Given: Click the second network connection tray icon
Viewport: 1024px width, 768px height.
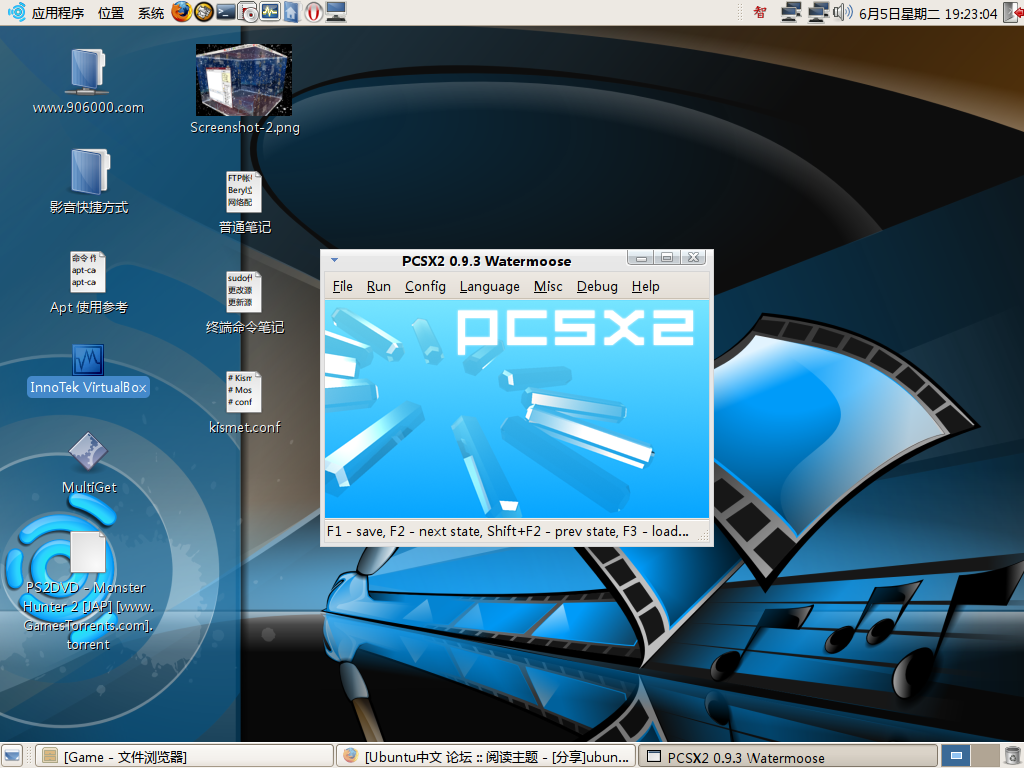Looking at the screenshot, I should pyautogui.click(x=818, y=12).
